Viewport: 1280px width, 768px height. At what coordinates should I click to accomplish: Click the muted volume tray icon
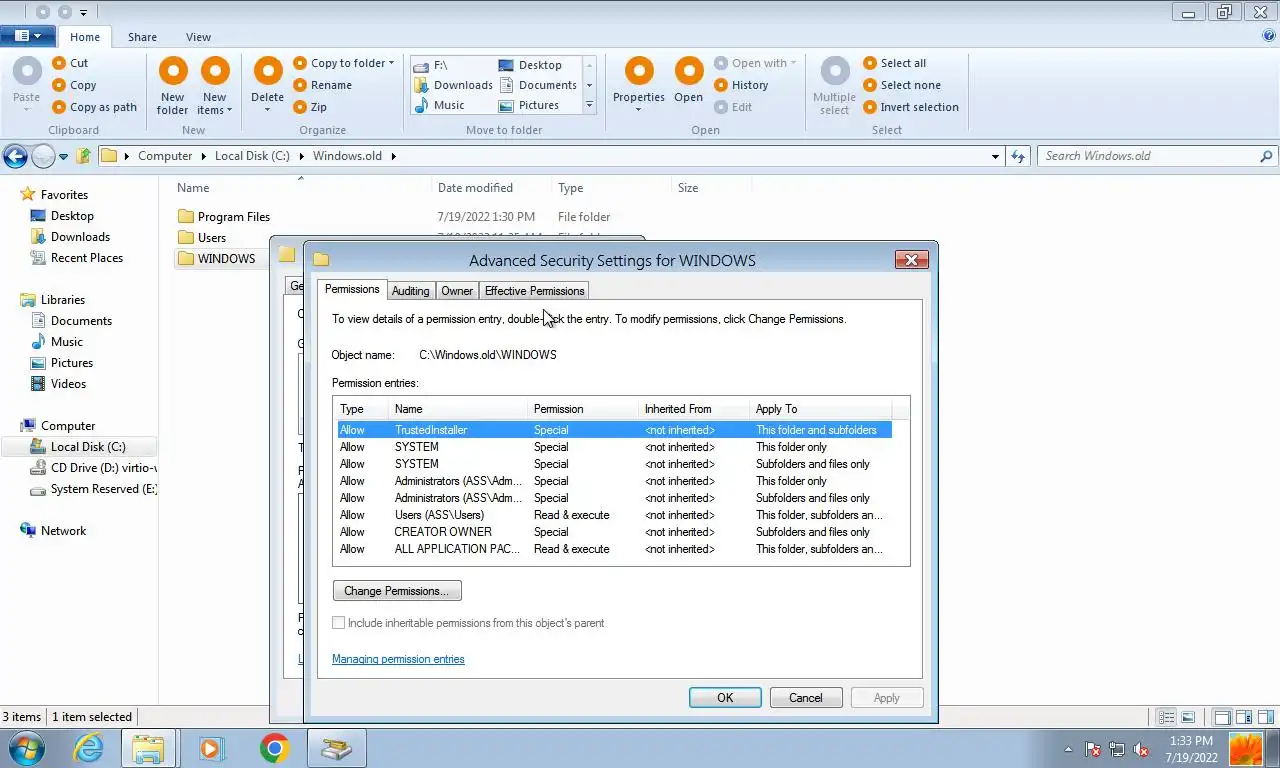click(1140, 749)
